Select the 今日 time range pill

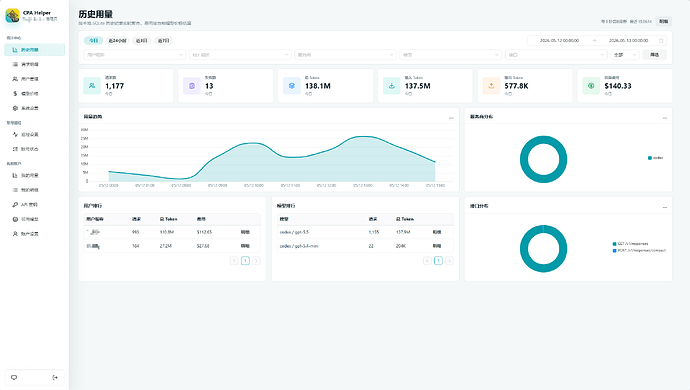tap(93, 40)
